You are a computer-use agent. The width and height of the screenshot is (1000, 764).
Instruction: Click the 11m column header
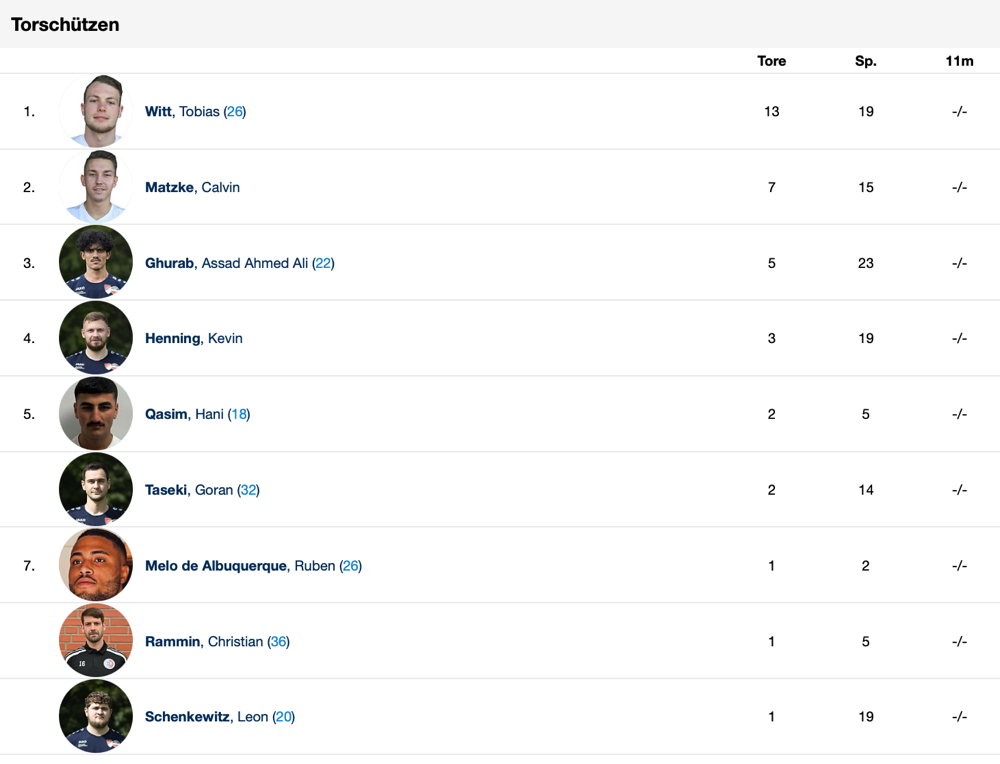point(959,61)
